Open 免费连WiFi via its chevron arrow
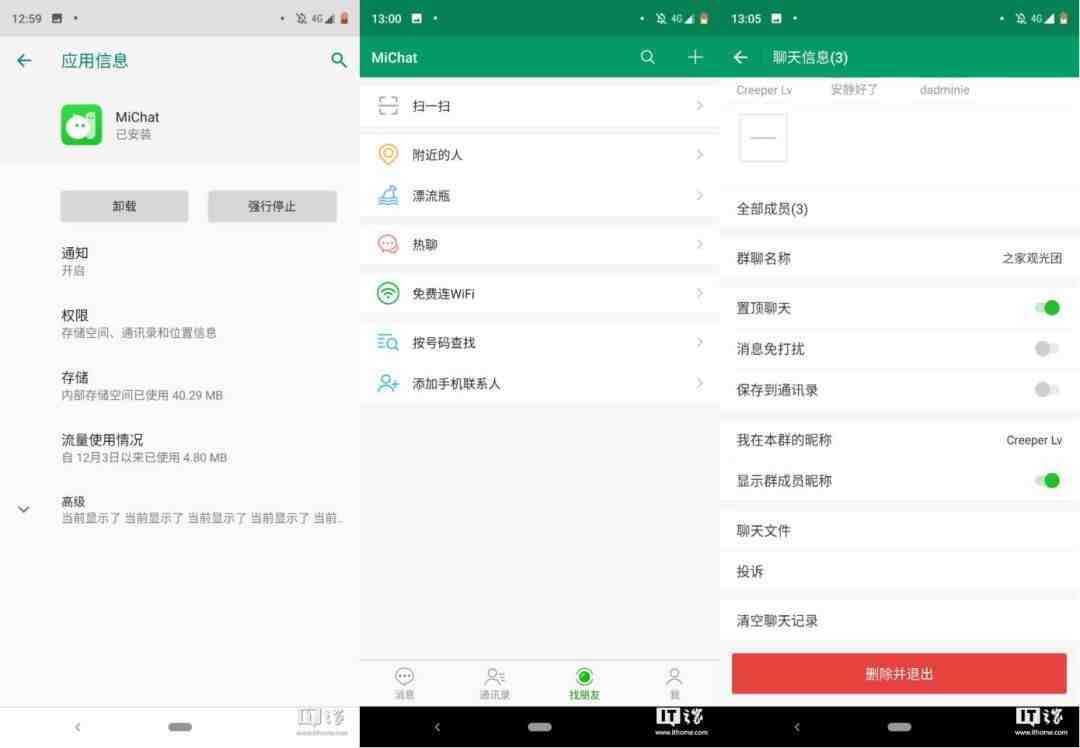 (x=699, y=293)
